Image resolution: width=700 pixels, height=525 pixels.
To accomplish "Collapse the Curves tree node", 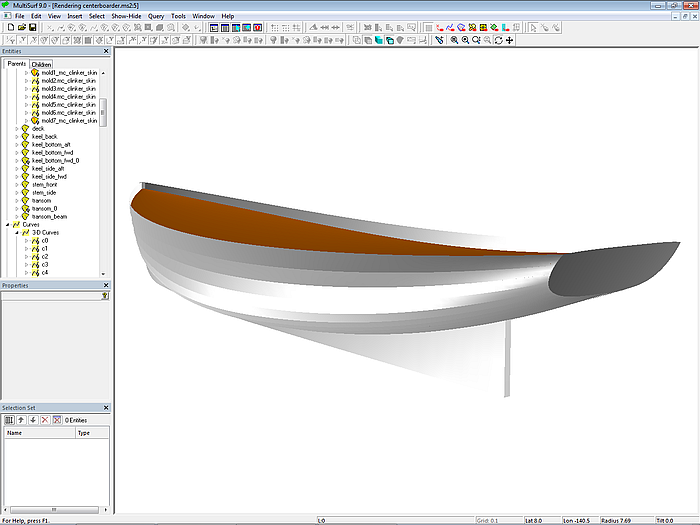I will click(x=8, y=225).
